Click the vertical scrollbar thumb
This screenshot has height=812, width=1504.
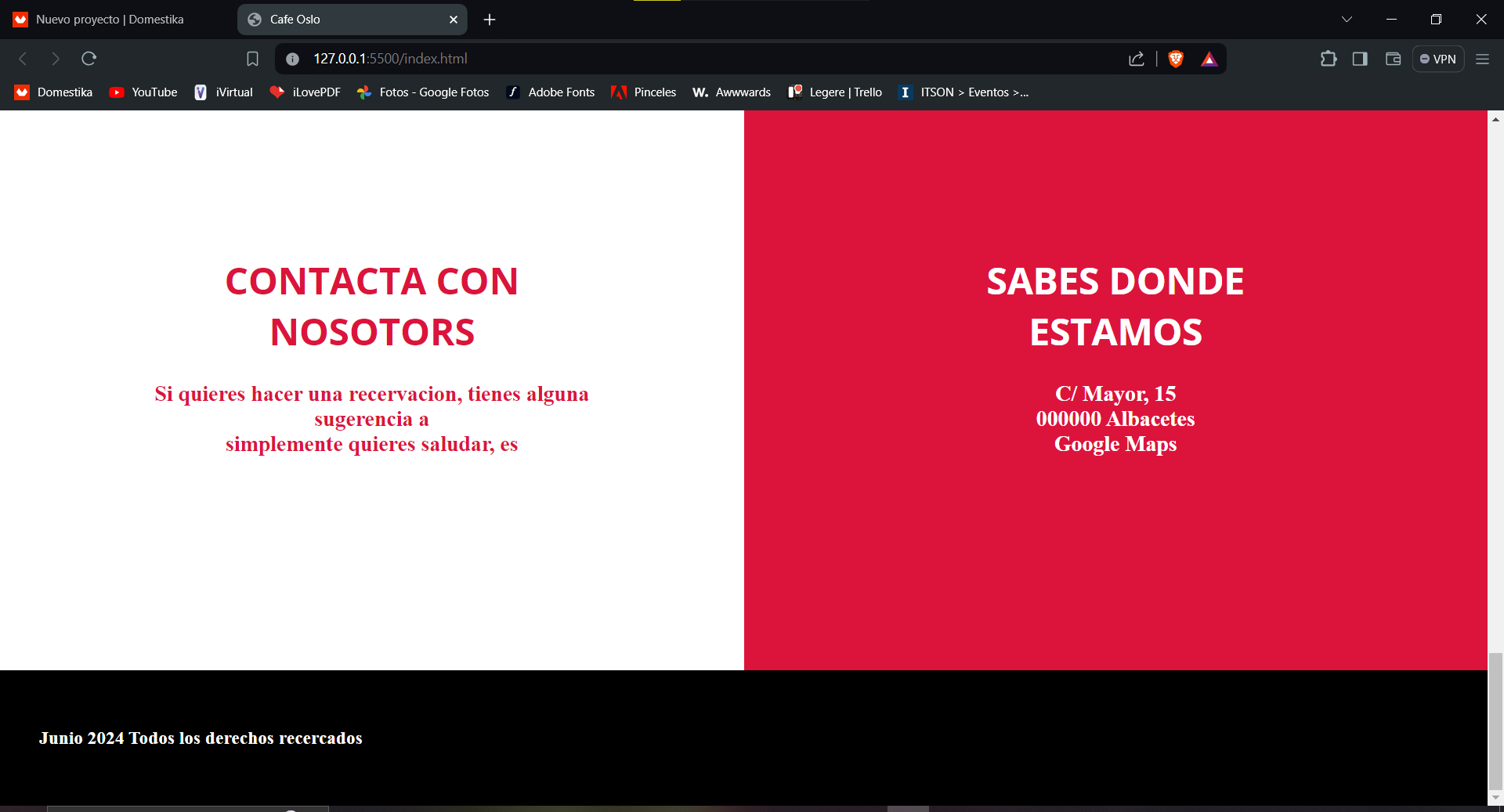[x=1495, y=721]
